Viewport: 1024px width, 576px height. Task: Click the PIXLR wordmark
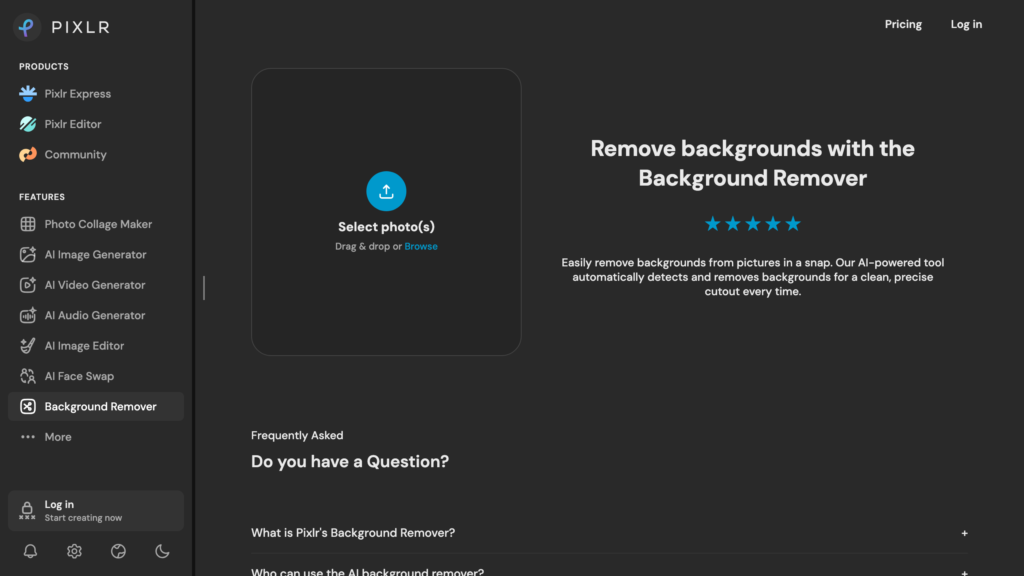tap(81, 27)
